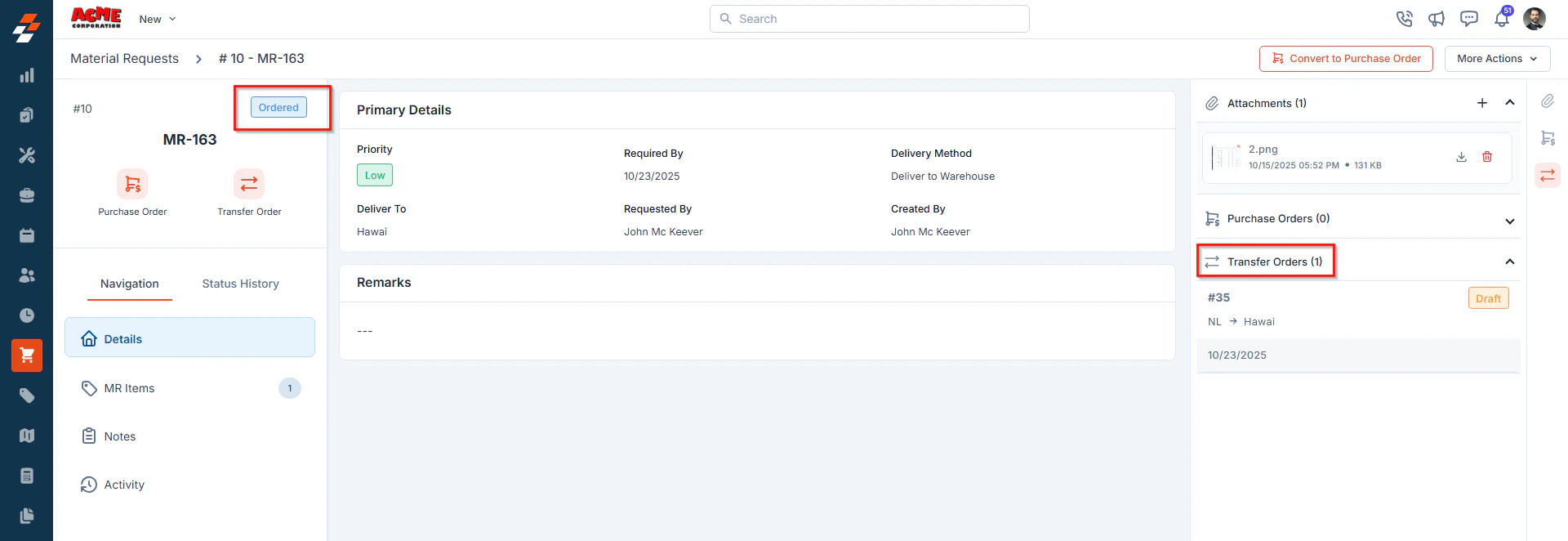The image size is (1568, 541).
Task: Delete the 2.png attachment with trash icon
Action: coord(1487,157)
